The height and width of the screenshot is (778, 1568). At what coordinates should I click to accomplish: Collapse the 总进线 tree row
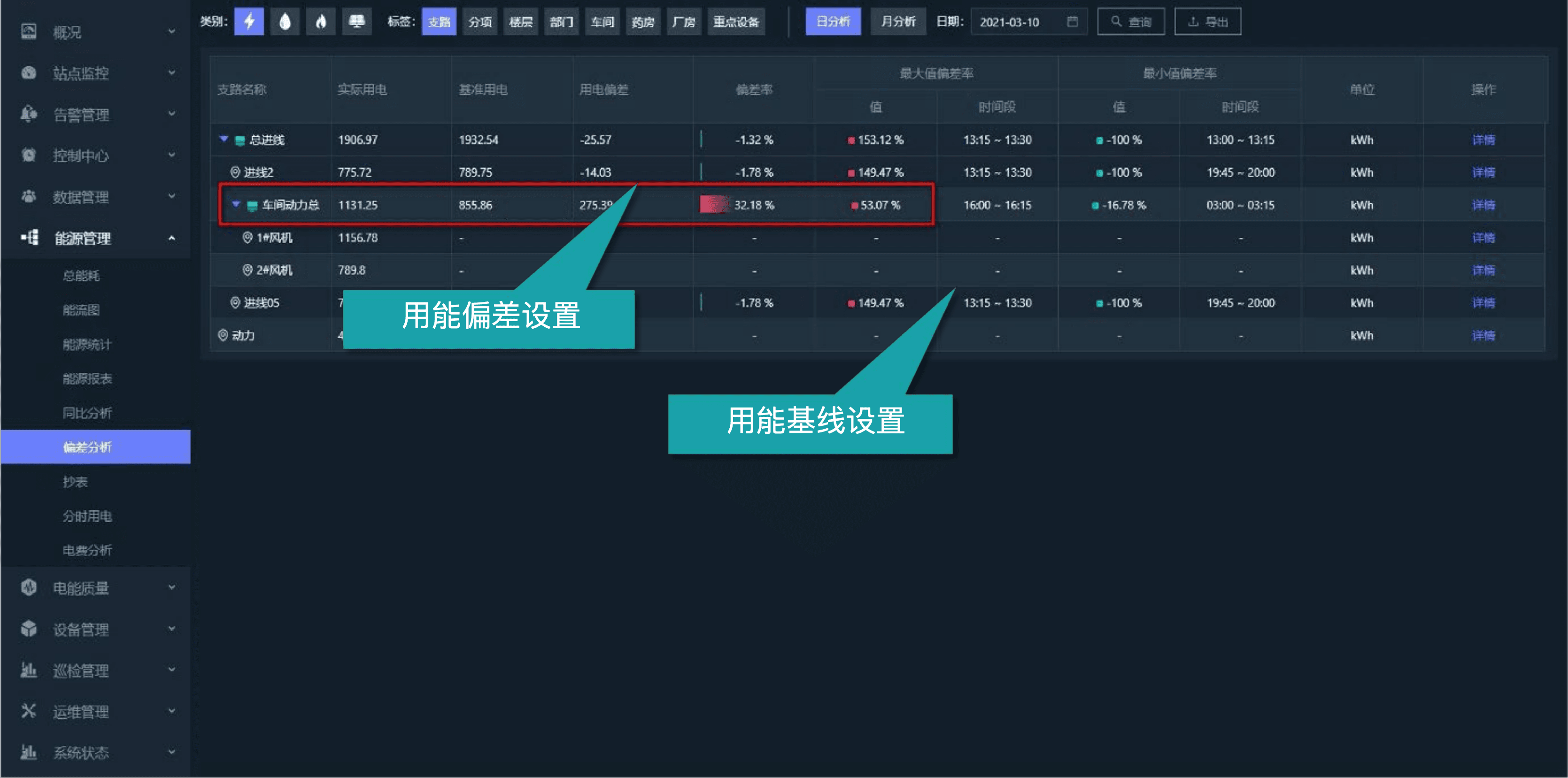click(x=224, y=139)
